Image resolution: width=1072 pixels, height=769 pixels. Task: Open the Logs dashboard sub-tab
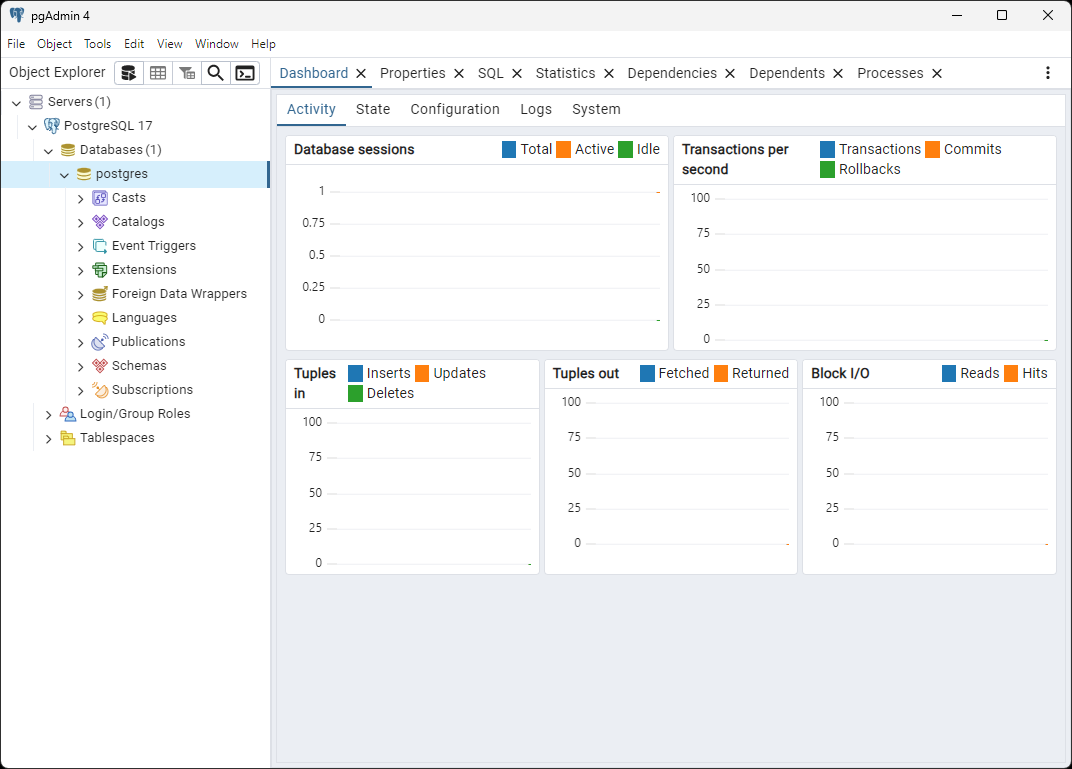(536, 109)
